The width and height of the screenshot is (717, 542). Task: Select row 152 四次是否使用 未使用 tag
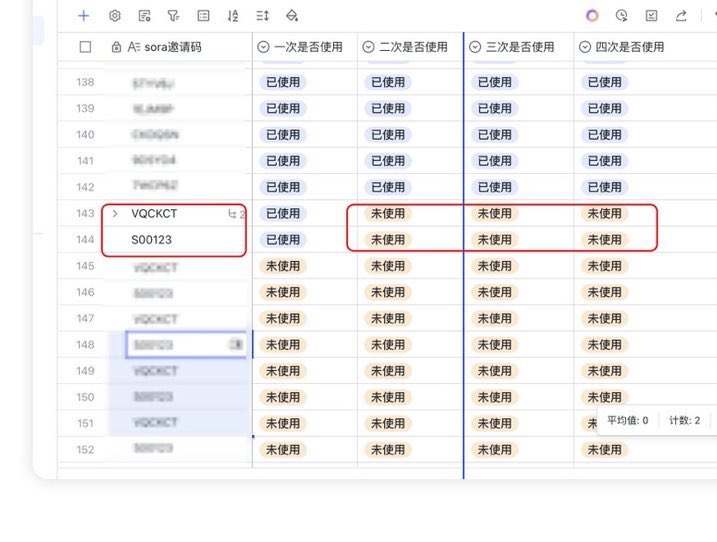[x=605, y=450]
